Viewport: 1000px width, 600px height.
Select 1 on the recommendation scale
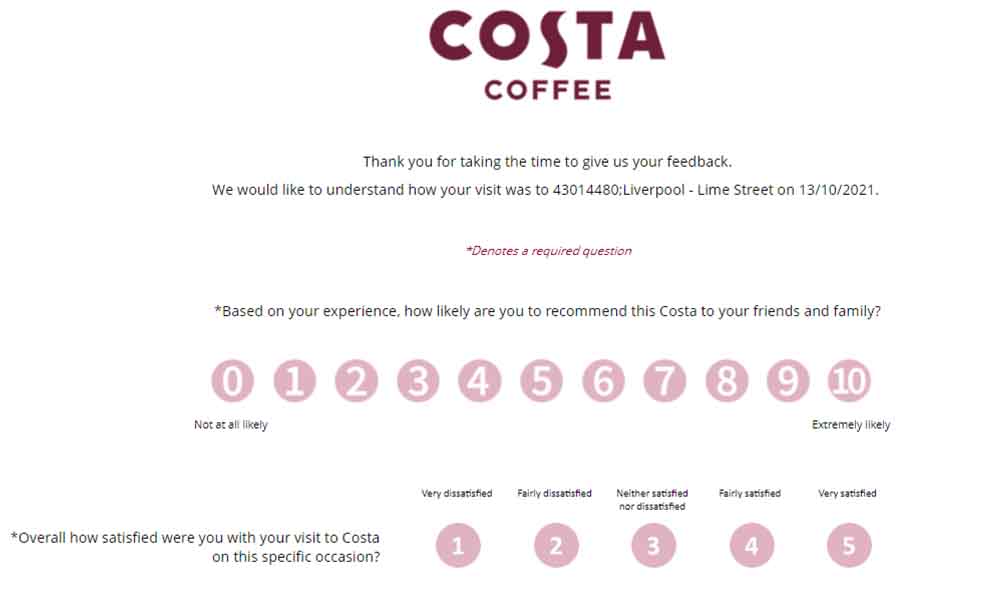pos(295,381)
